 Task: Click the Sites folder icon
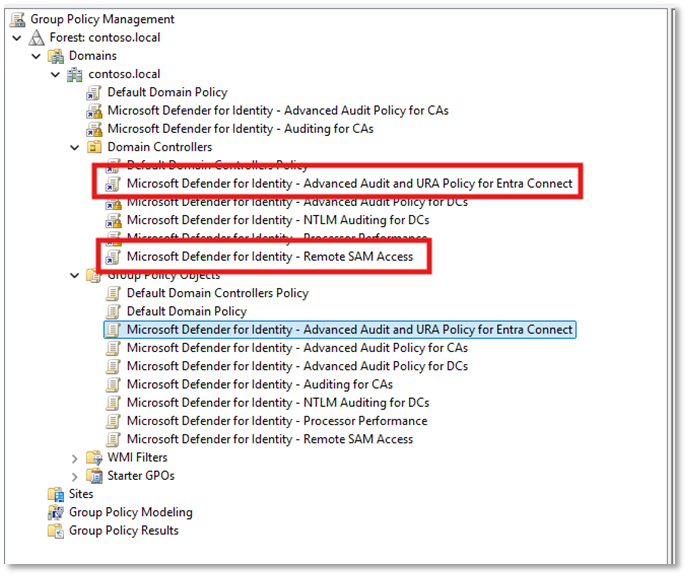pyautogui.click(x=56, y=494)
